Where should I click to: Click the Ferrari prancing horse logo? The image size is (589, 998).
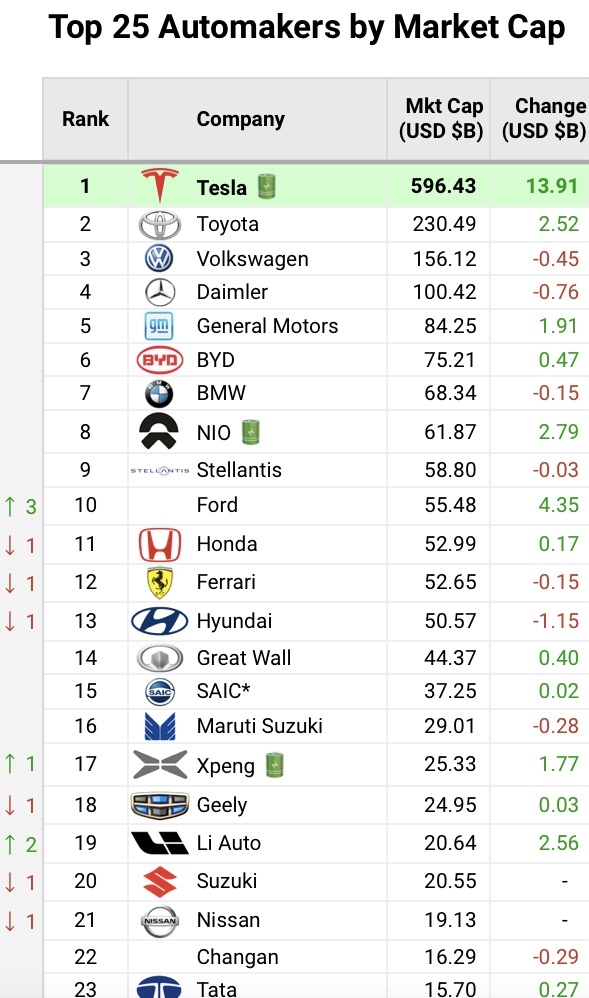159,582
